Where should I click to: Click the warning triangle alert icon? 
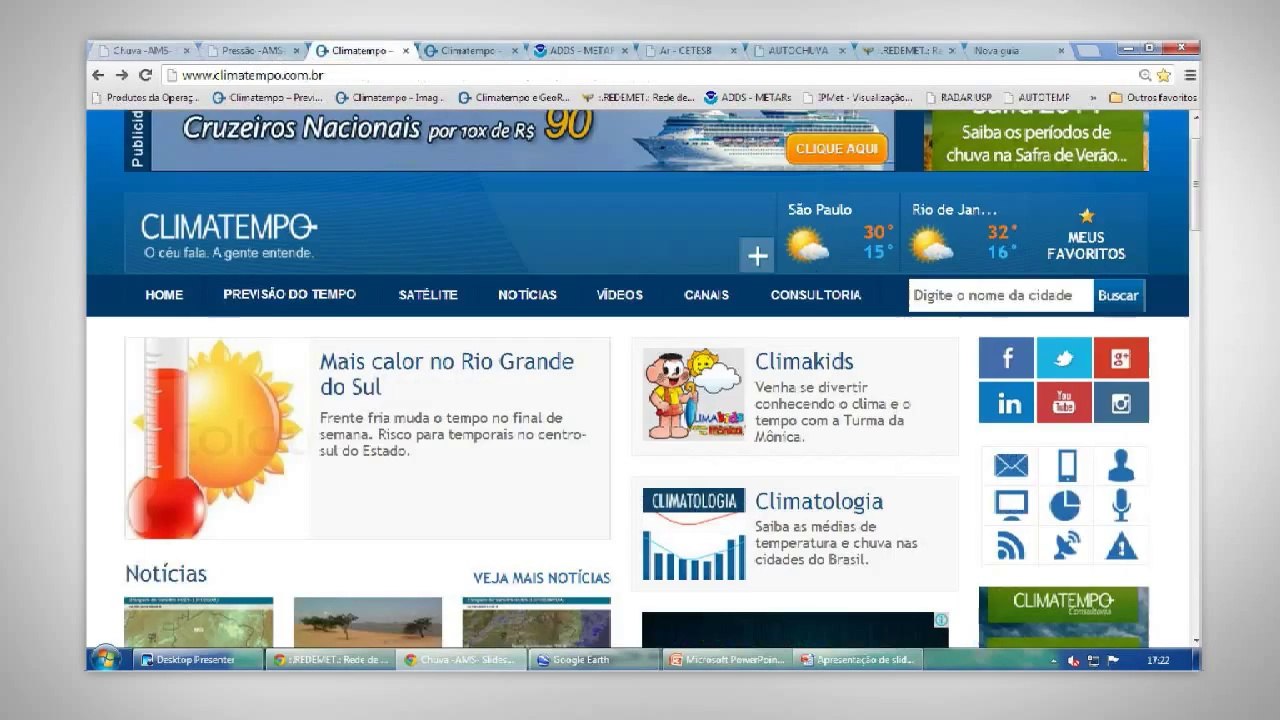coord(1121,545)
